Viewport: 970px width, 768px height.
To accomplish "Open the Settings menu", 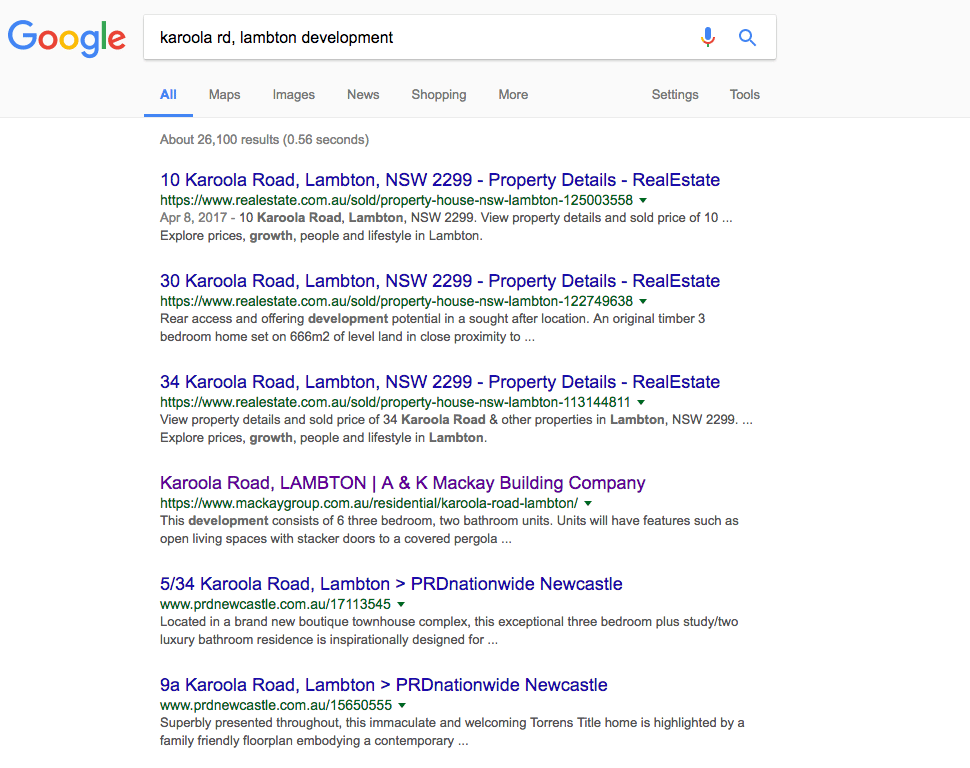I will 675,95.
